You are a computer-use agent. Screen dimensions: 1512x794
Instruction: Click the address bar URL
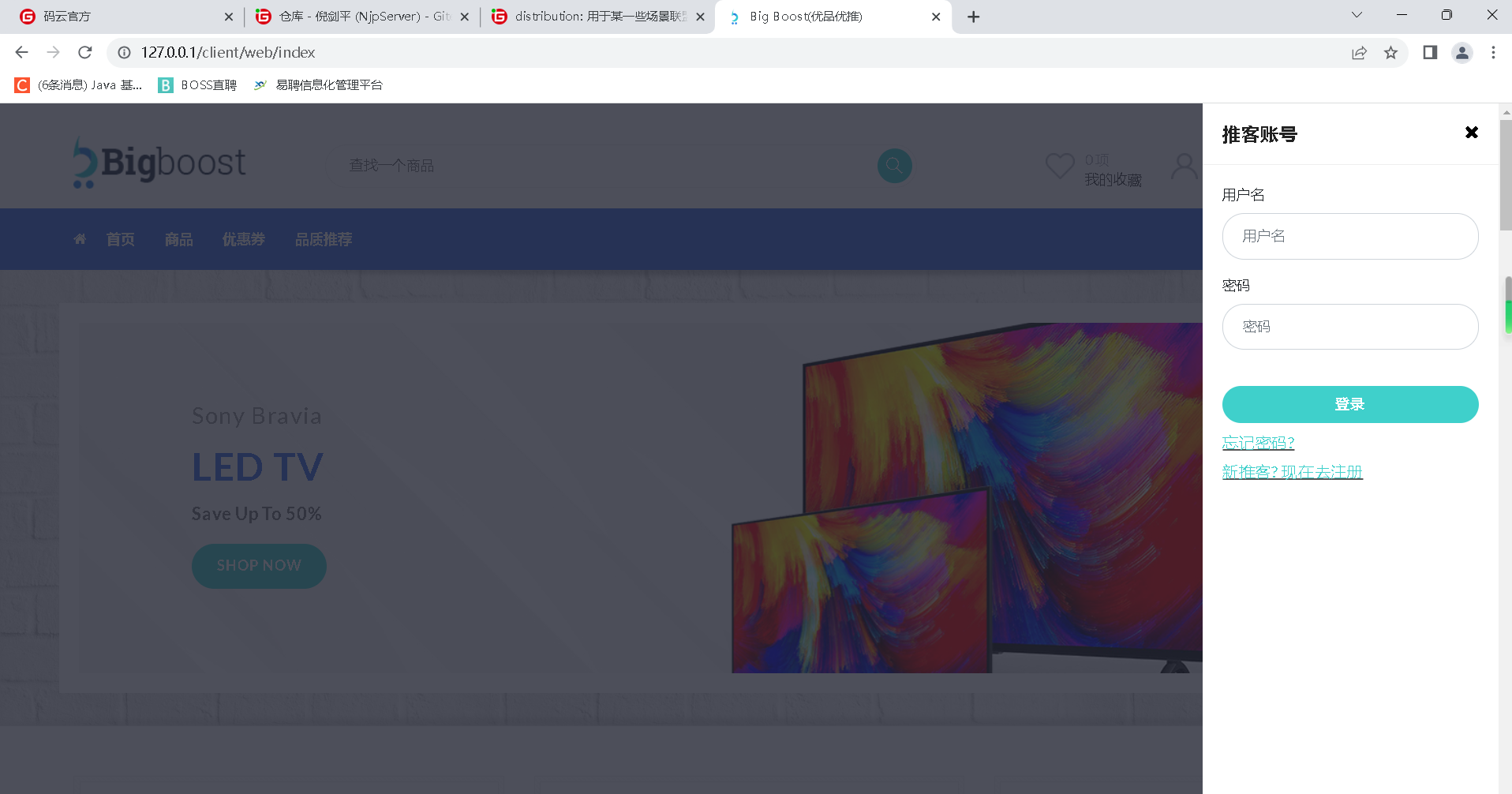point(228,52)
